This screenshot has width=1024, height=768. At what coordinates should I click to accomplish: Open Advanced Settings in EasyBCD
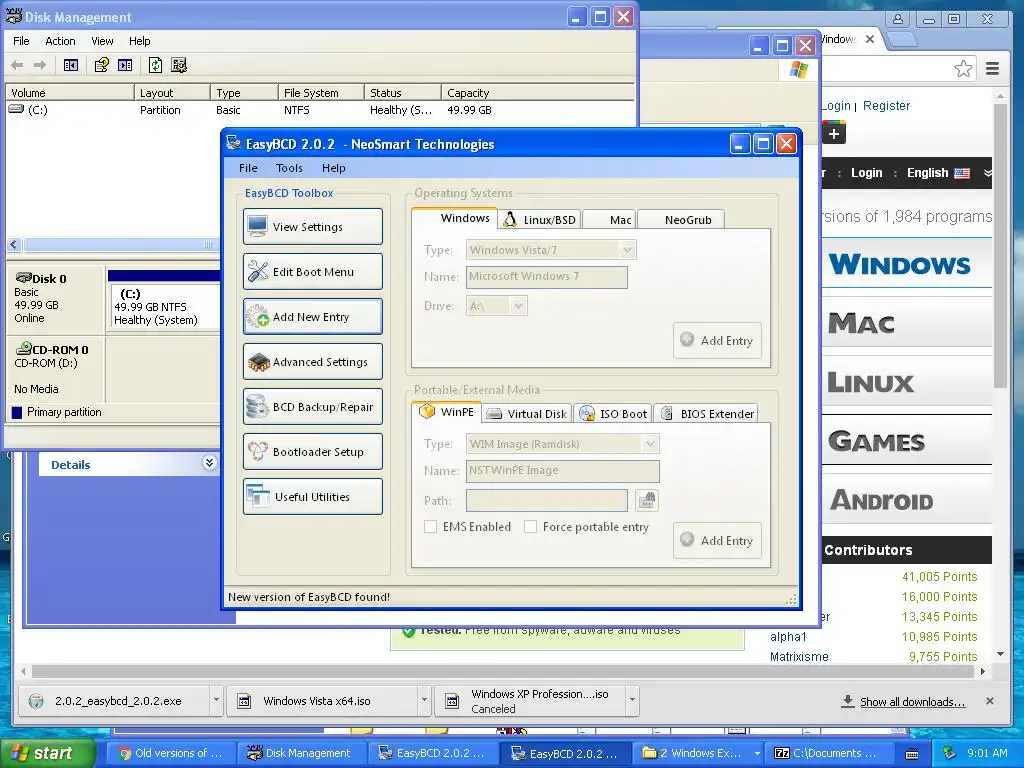point(313,362)
